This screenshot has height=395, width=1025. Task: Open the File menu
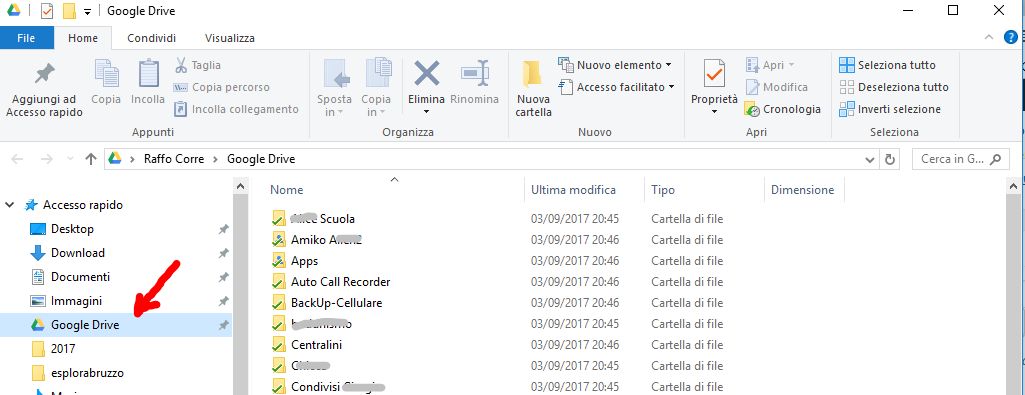[x=26, y=38]
